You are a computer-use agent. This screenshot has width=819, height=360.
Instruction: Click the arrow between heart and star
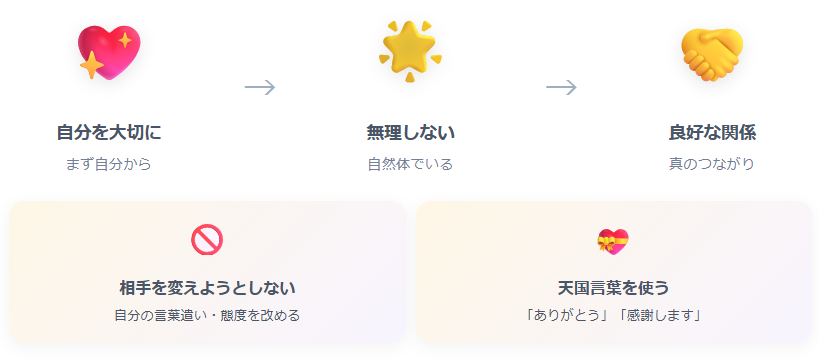pyautogui.click(x=260, y=87)
